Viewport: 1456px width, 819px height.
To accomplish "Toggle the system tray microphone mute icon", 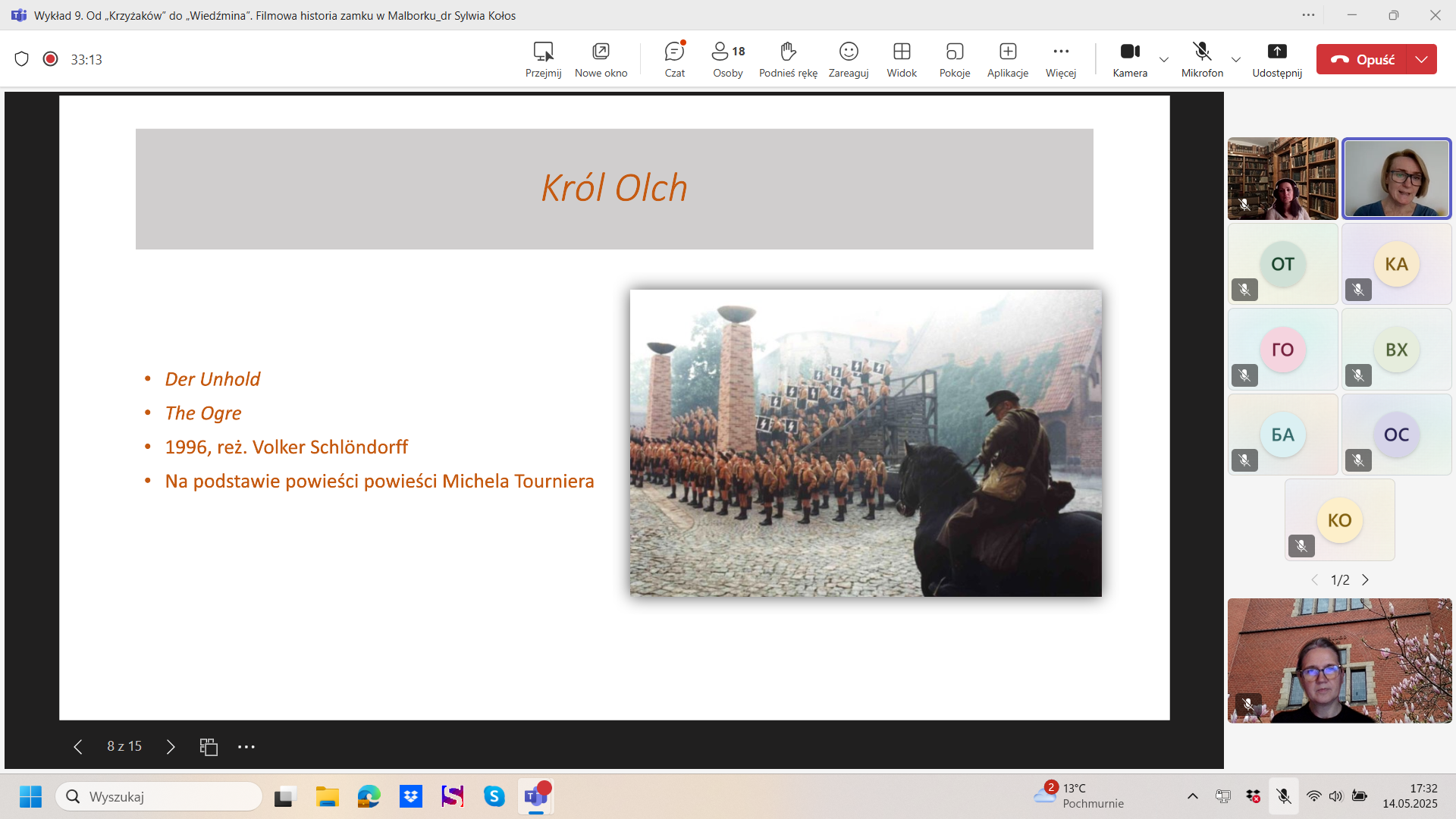I will [1283, 796].
